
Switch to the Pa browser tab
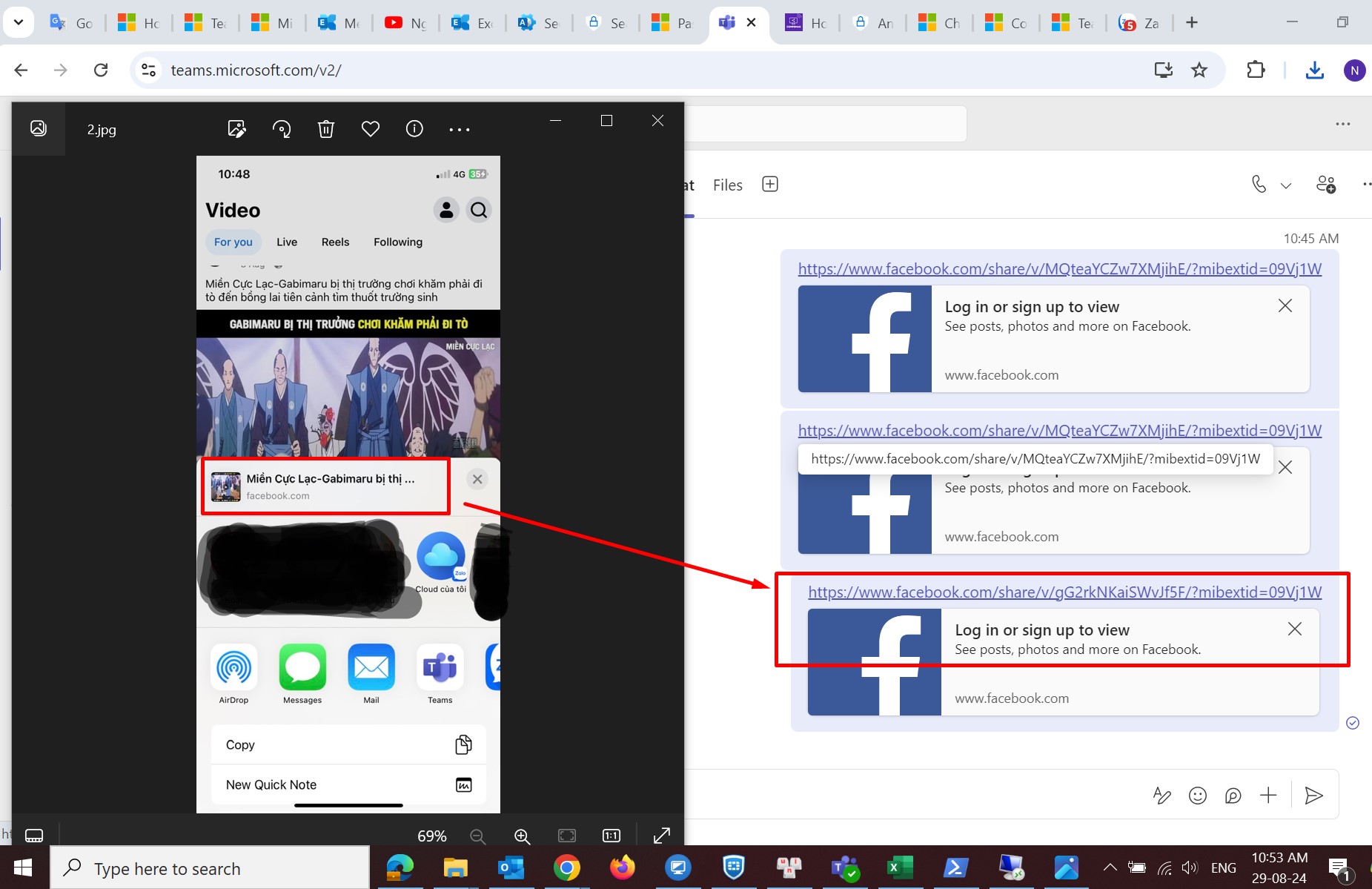pos(673,23)
